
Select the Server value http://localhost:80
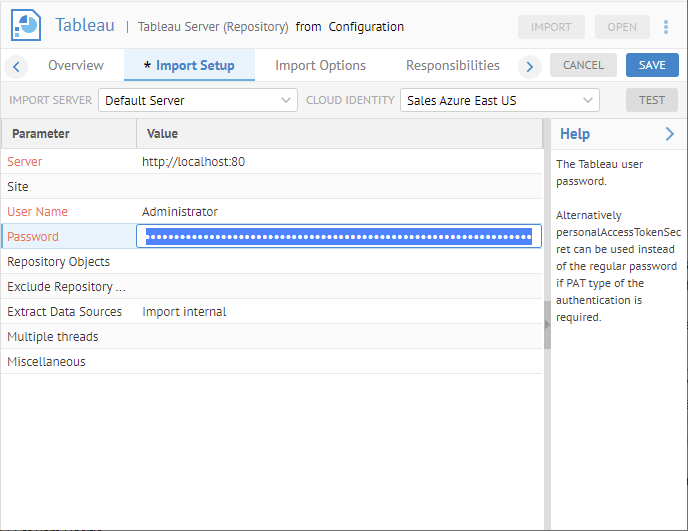coord(194,162)
